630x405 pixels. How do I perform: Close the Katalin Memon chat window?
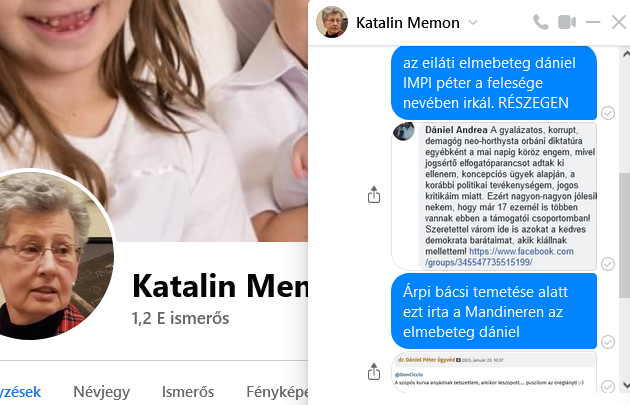pyautogui.click(x=619, y=22)
